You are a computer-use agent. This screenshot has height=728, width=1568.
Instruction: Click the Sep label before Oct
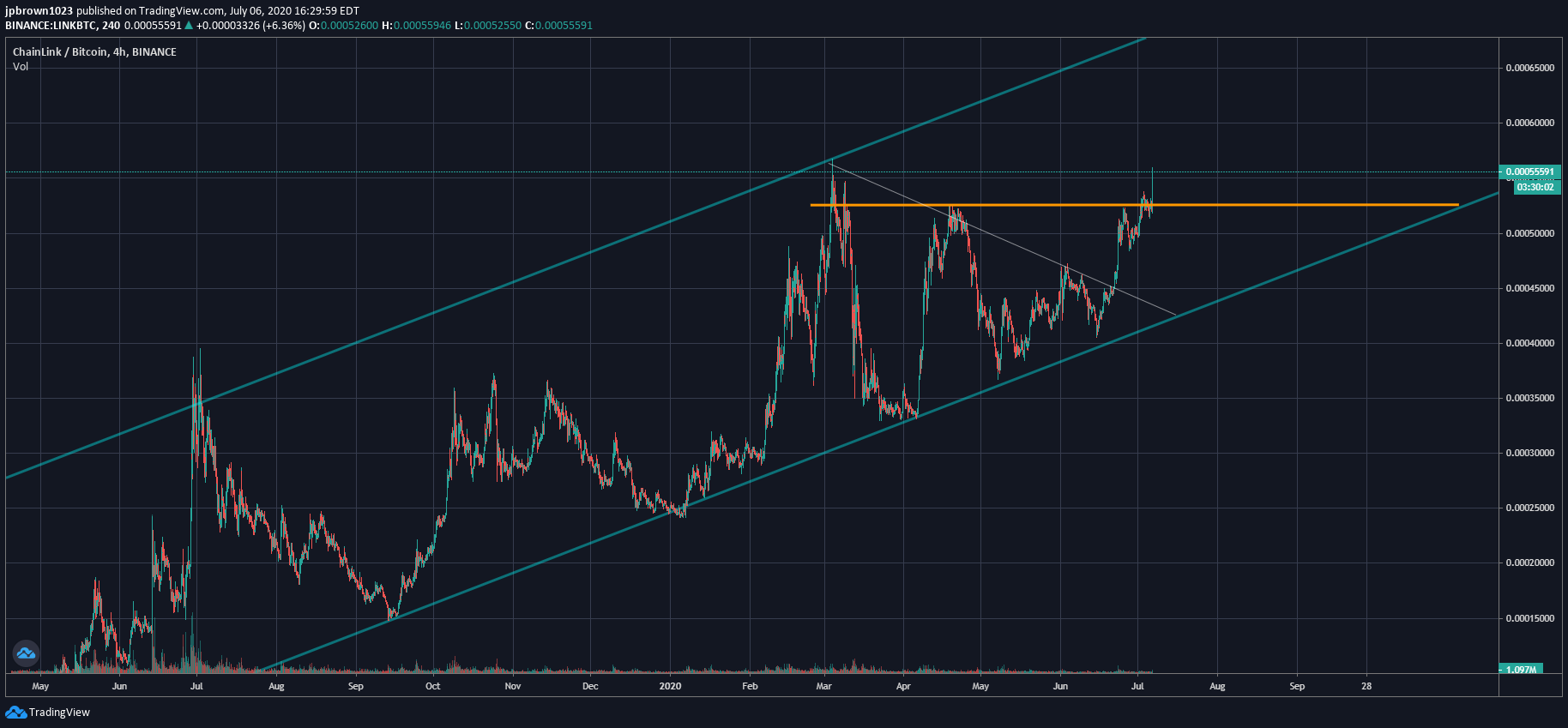click(x=355, y=686)
